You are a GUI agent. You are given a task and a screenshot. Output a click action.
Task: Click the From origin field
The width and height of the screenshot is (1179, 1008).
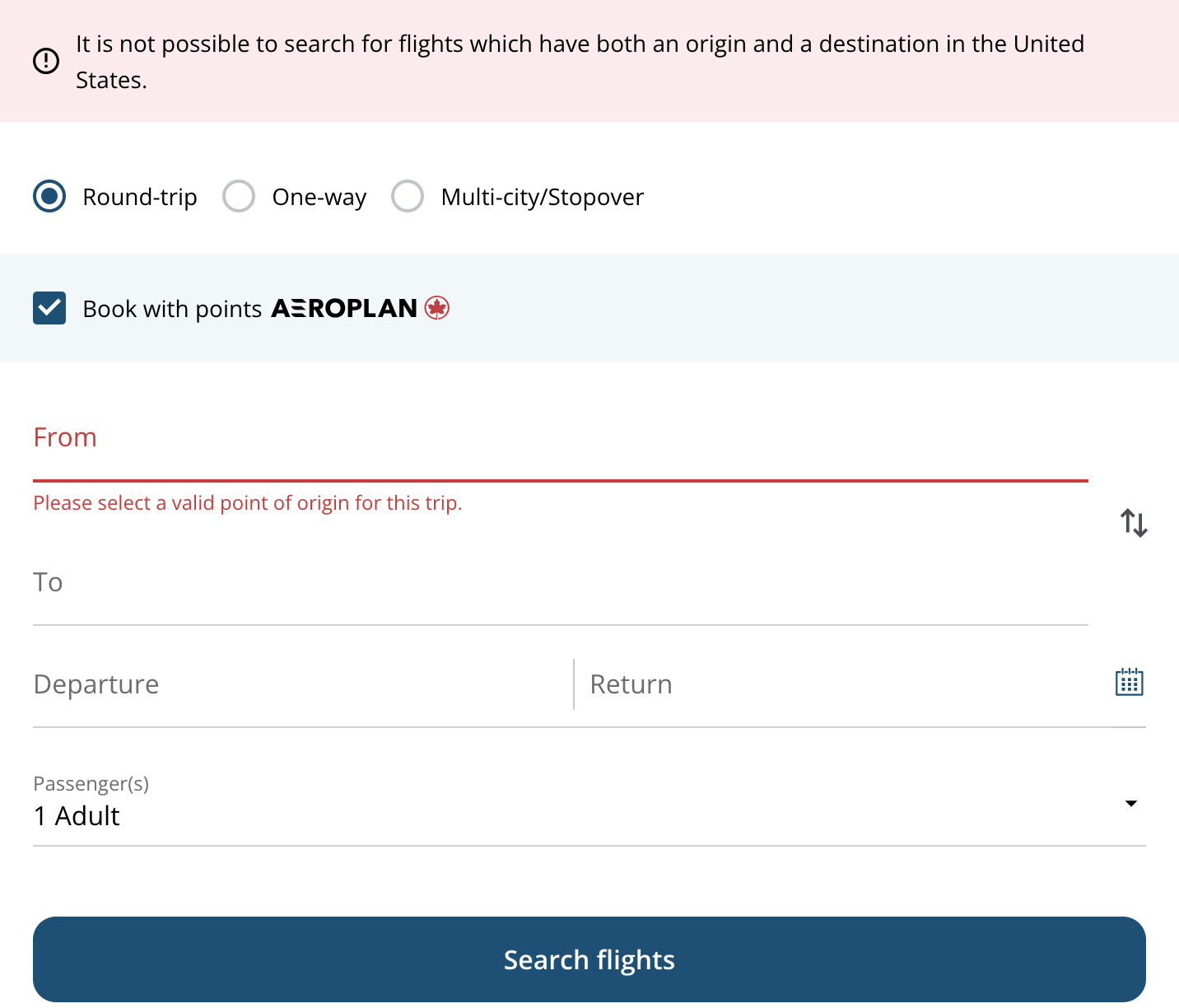tap(560, 439)
